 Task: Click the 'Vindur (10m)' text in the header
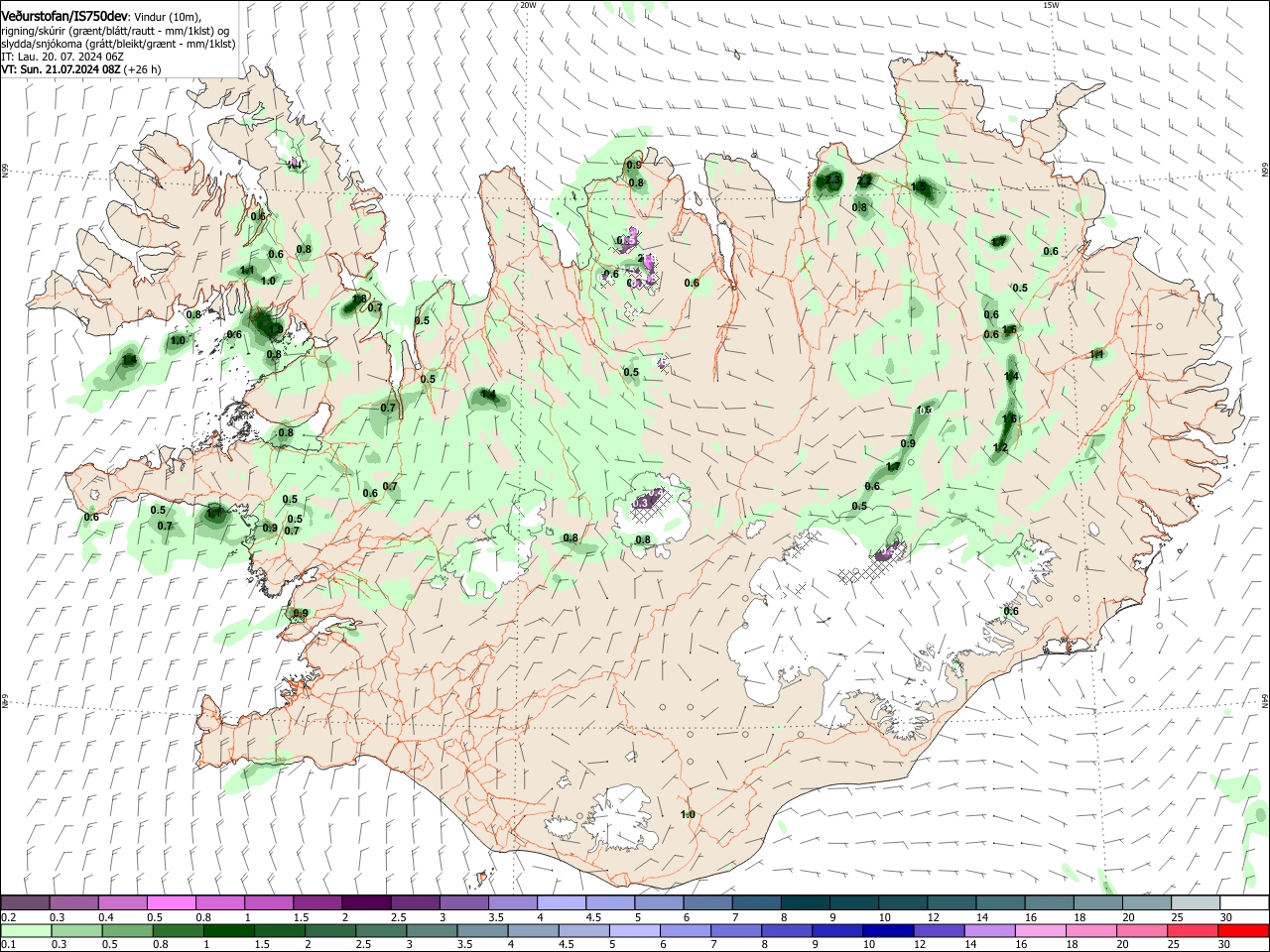168,18
